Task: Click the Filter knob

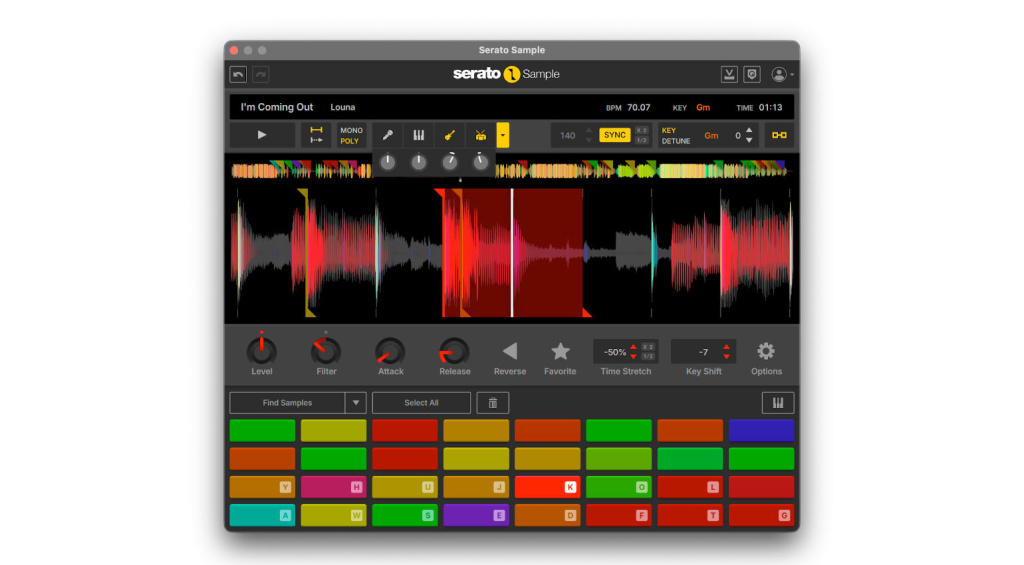Action: (325, 351)
